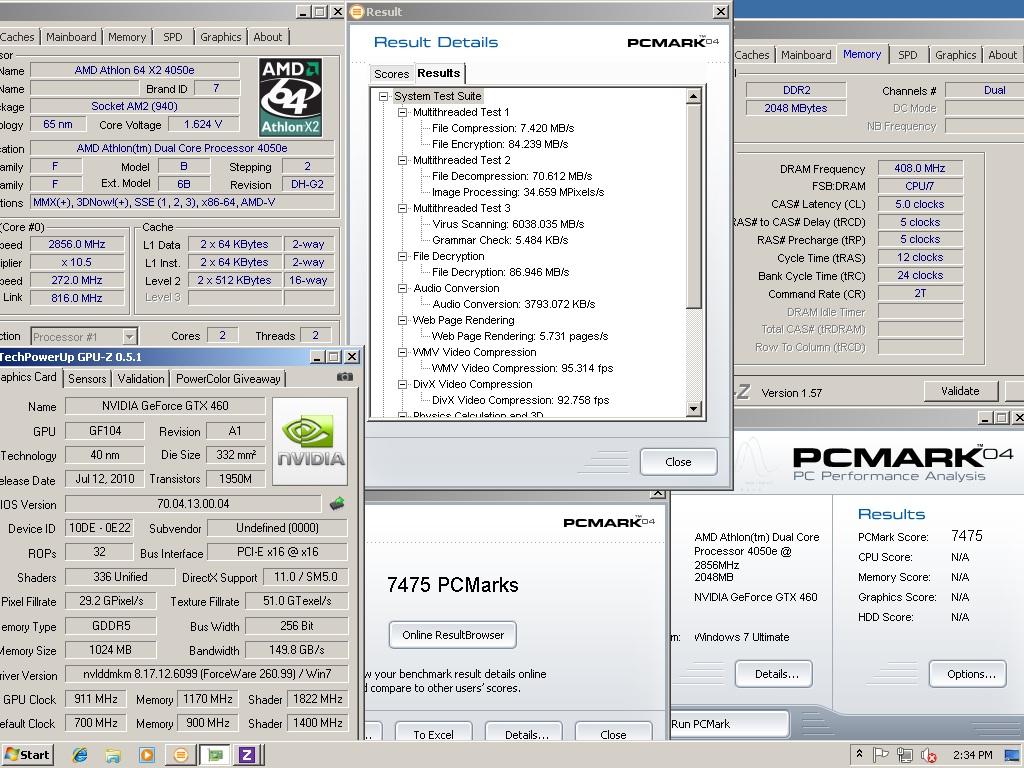1024x768 pixels.
Task: Collapse the Multithreaded Test 2 node
Action: click(403, 160)
